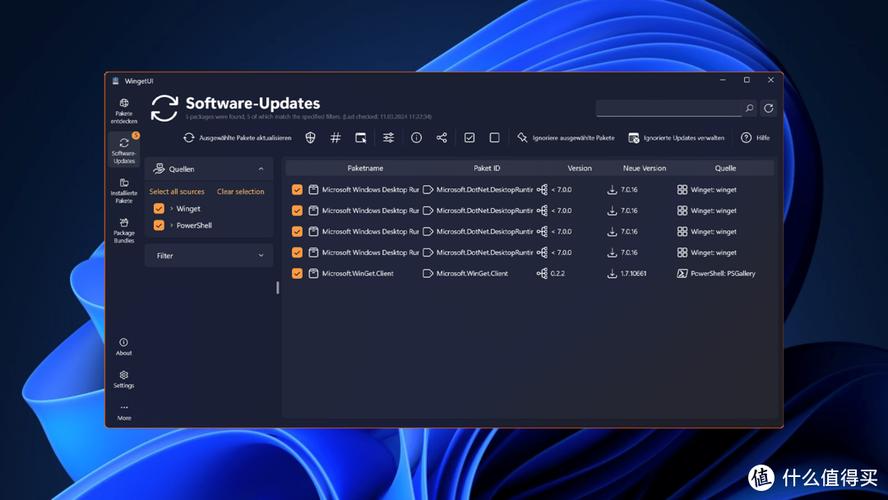
Task: Uncheck the PowerShell source checkbox
Action: (x=159, y=225)
